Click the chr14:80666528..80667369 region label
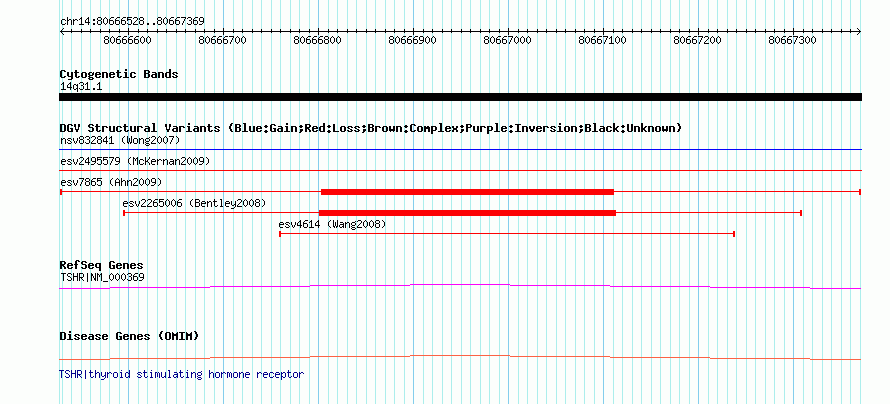The image size is (890, 404). (132, 21)
